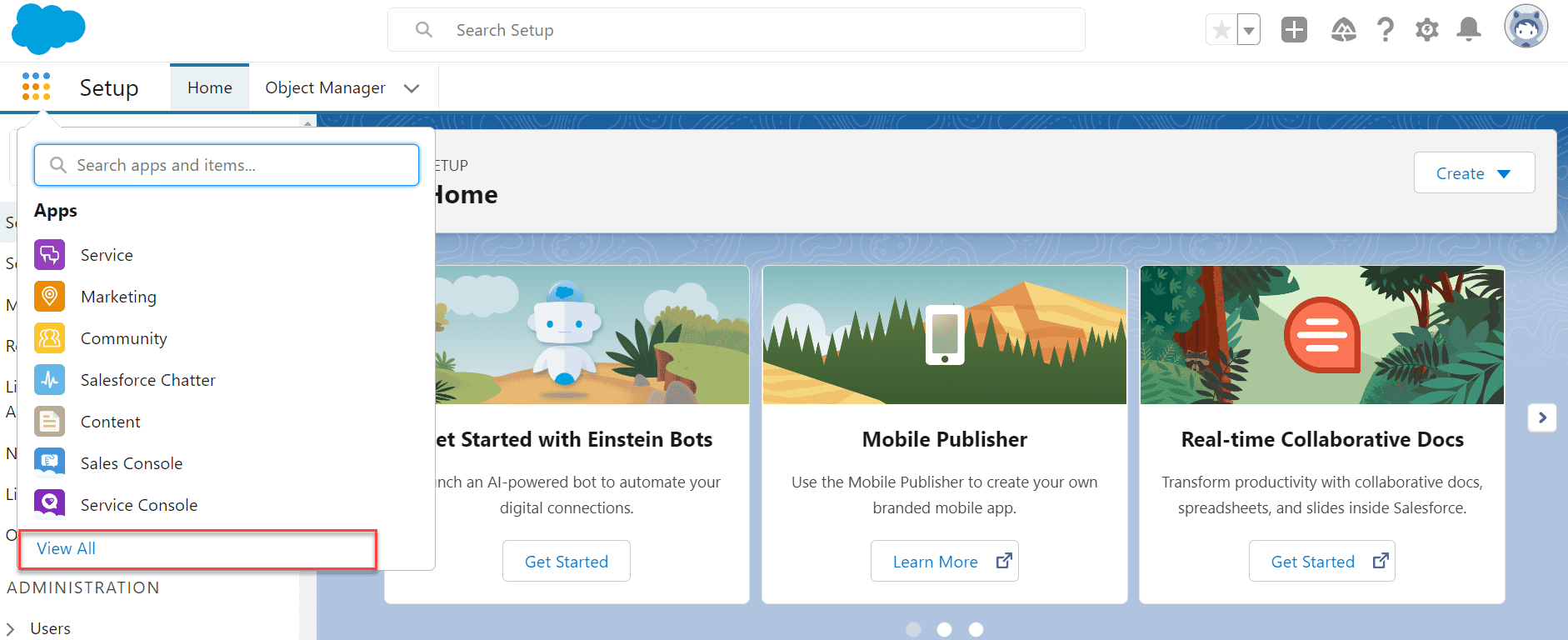Viewport: 1568px width, 640px height.
Task: Expand the Object Manager tab chevron
Action: click(x=412, y=87)
